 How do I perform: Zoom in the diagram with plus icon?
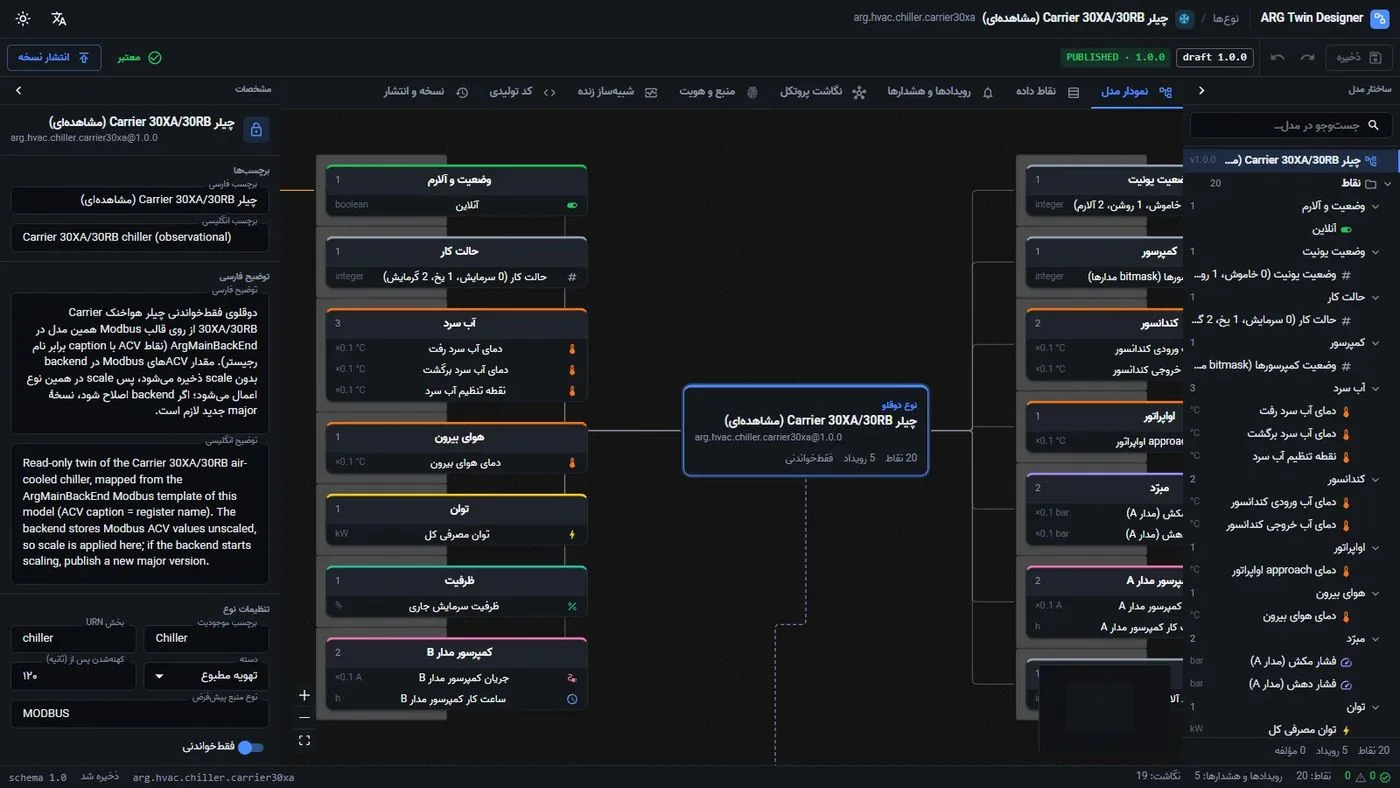tap(304, 695)
